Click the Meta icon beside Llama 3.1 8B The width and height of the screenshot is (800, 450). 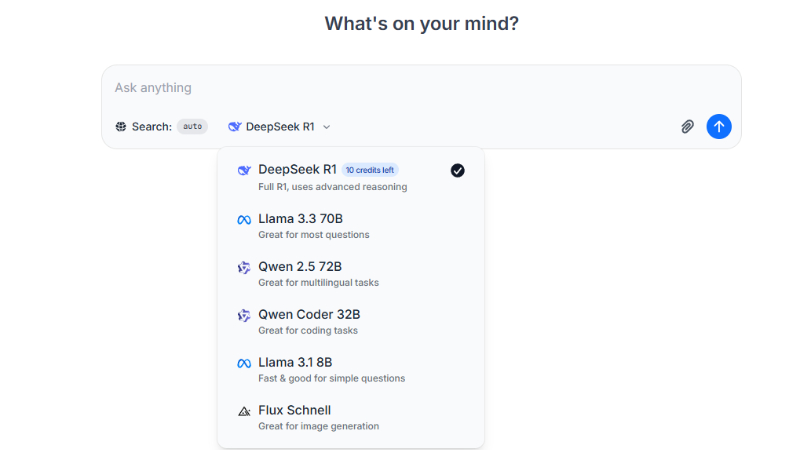pos(244,364)
